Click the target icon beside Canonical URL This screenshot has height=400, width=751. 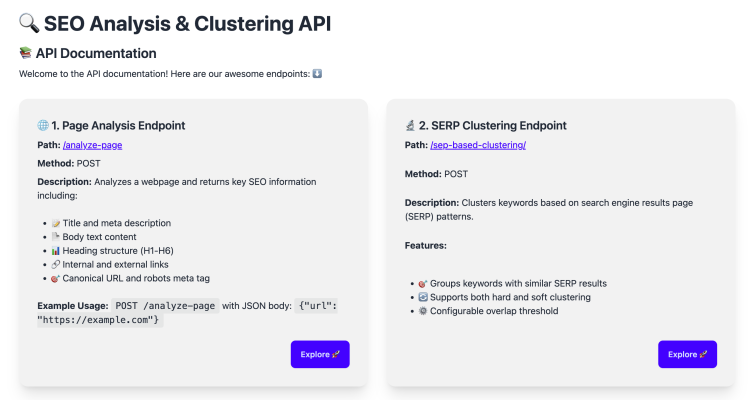(x=55, y=278)
